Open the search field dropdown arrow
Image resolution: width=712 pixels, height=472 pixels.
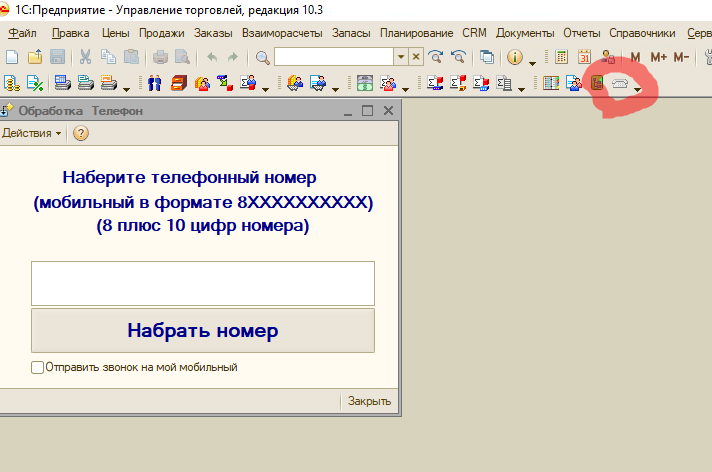tap(401, 57)
